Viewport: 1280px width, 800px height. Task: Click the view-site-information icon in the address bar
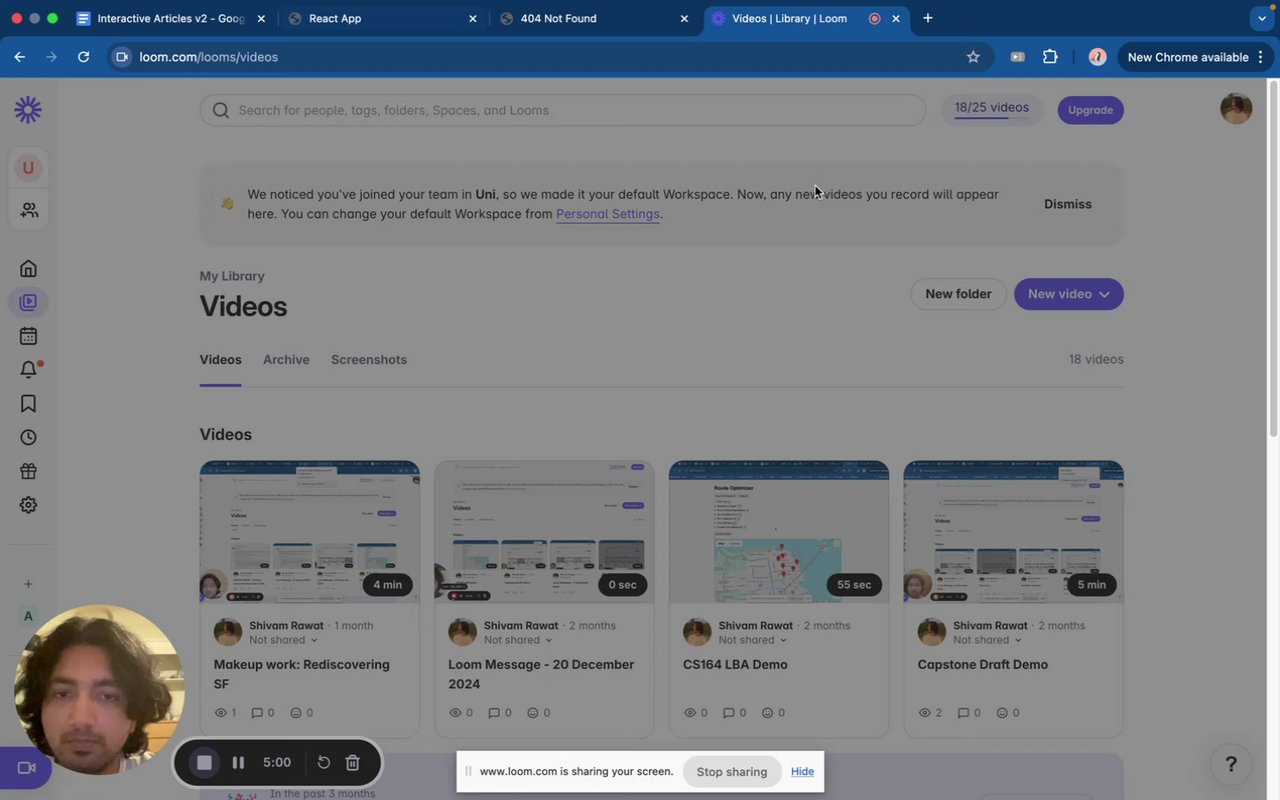122,57
